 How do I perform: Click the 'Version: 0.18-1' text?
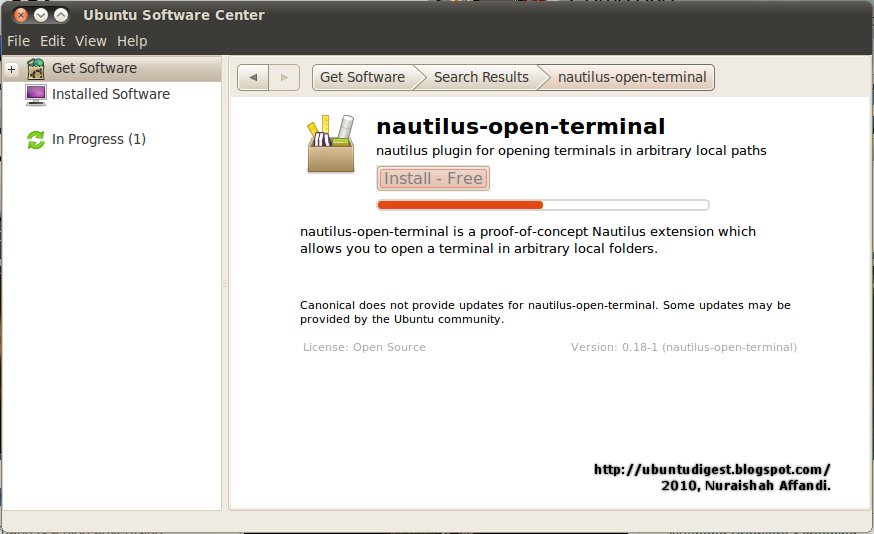(684, 347)
